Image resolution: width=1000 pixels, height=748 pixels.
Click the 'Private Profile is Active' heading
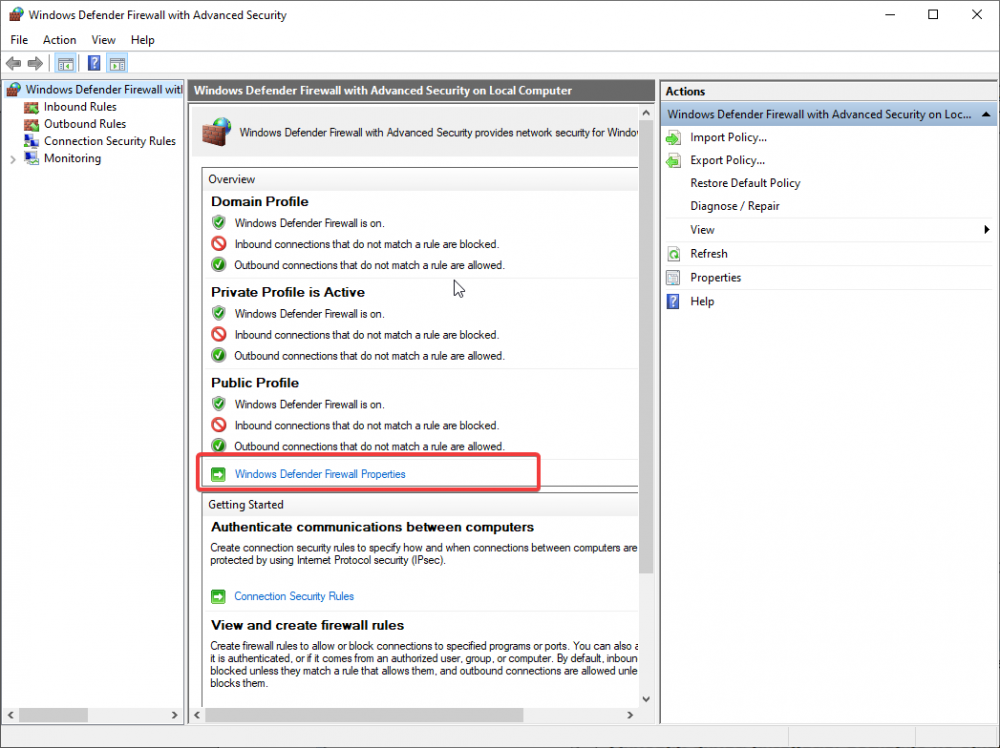tap(288, 292)
